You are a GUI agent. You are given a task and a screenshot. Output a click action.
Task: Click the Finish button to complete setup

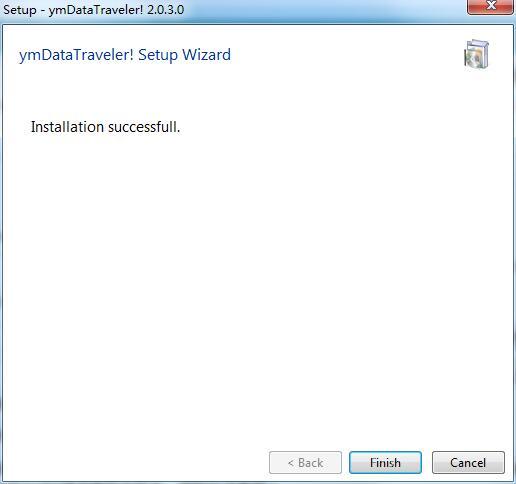385,463
